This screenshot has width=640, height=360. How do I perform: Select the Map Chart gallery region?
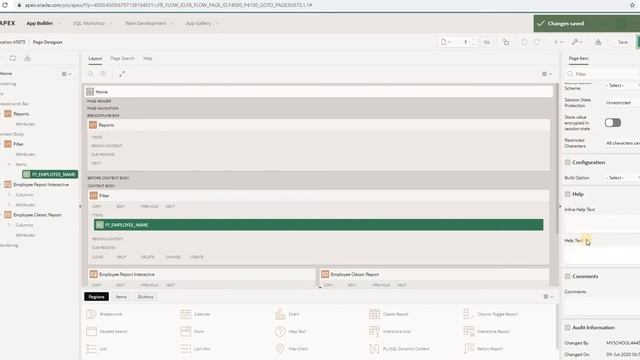click(291, 349)
